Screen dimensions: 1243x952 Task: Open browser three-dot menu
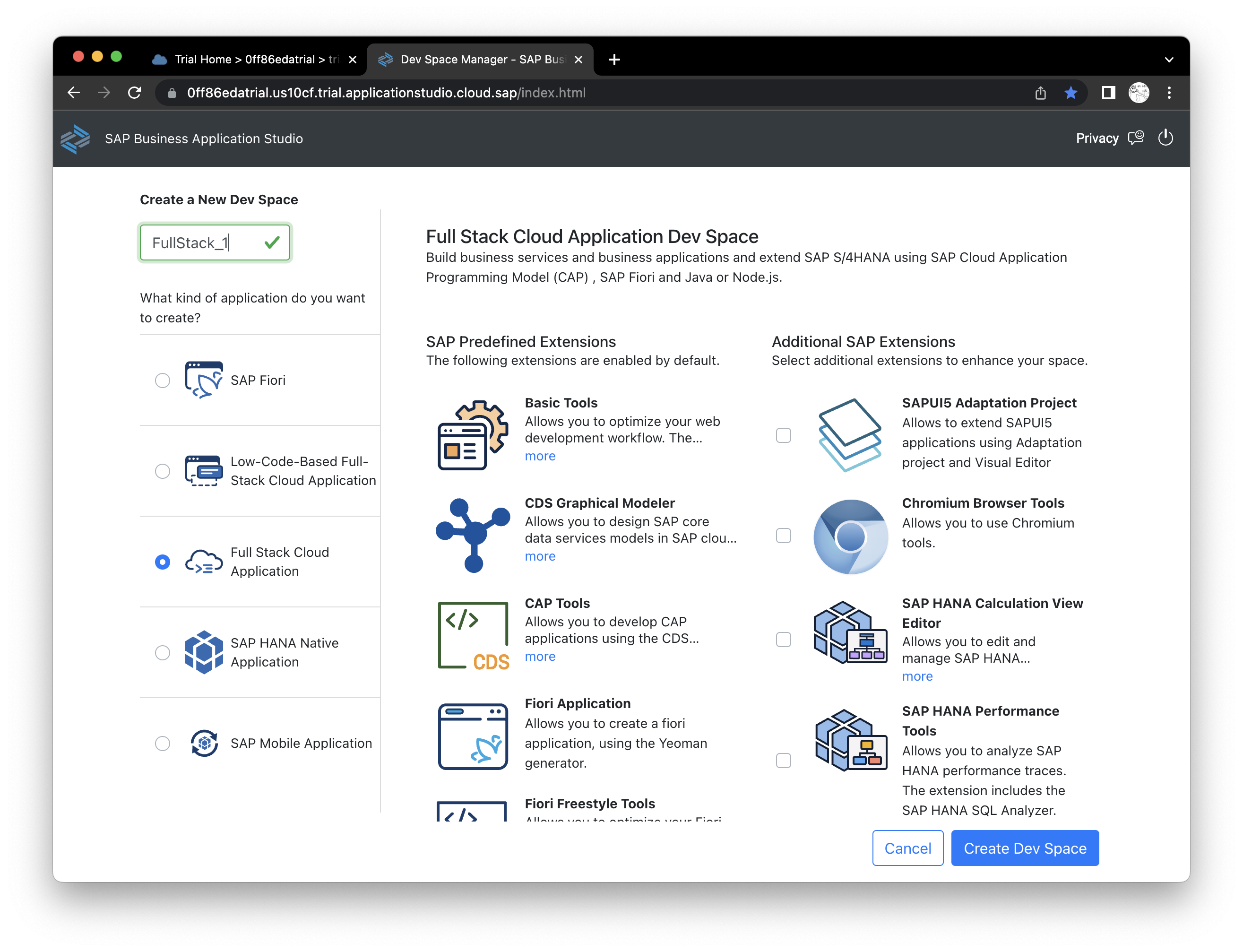[x=1169, y=93]
